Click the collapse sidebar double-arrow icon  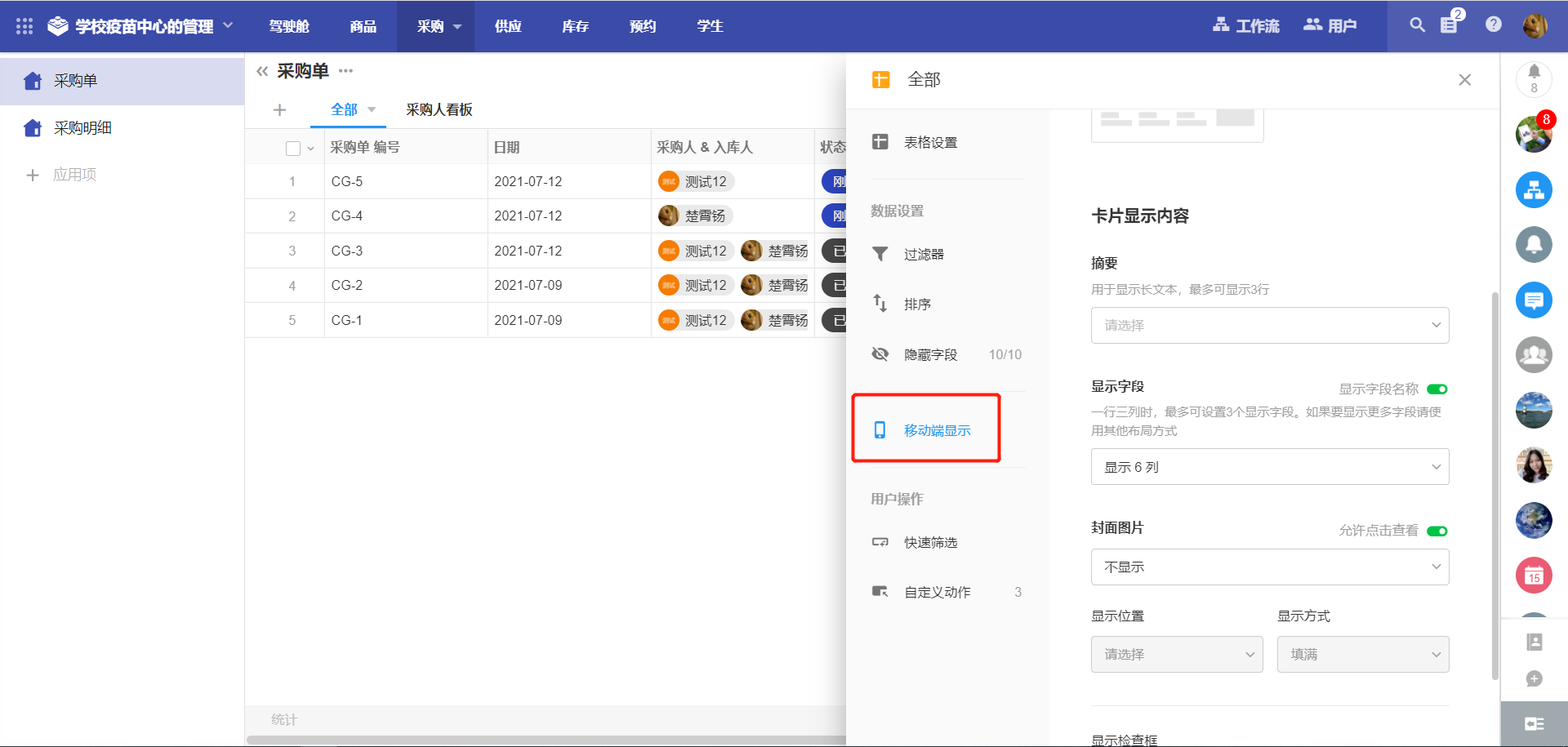[x=262, y=72]
